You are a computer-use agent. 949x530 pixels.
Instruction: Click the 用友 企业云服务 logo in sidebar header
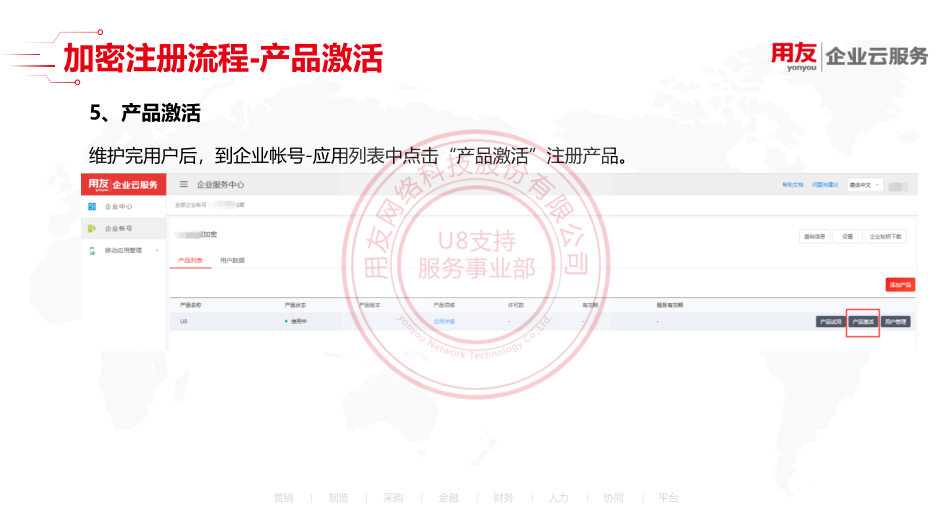pos(123,185)
